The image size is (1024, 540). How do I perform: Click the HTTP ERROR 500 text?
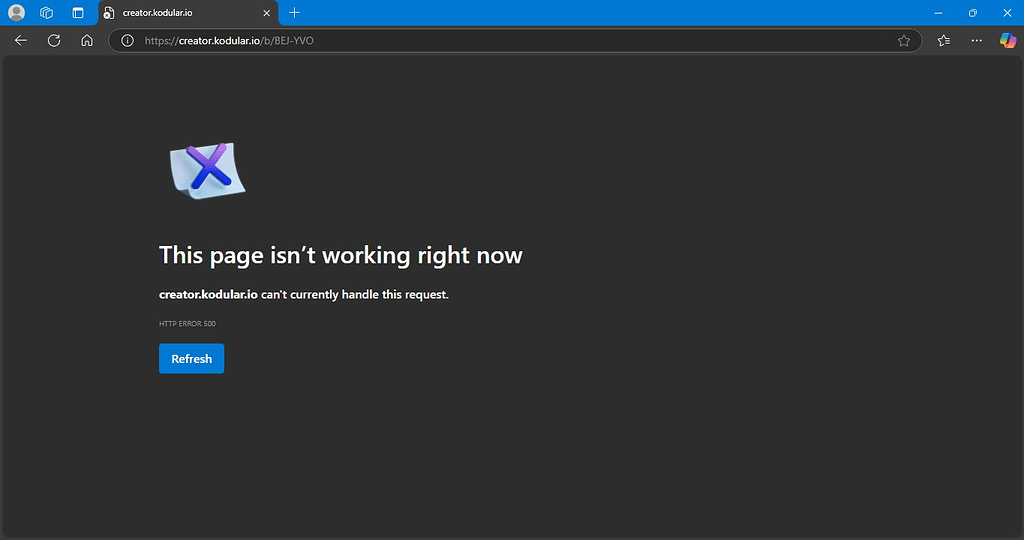[x=187, y=324]
